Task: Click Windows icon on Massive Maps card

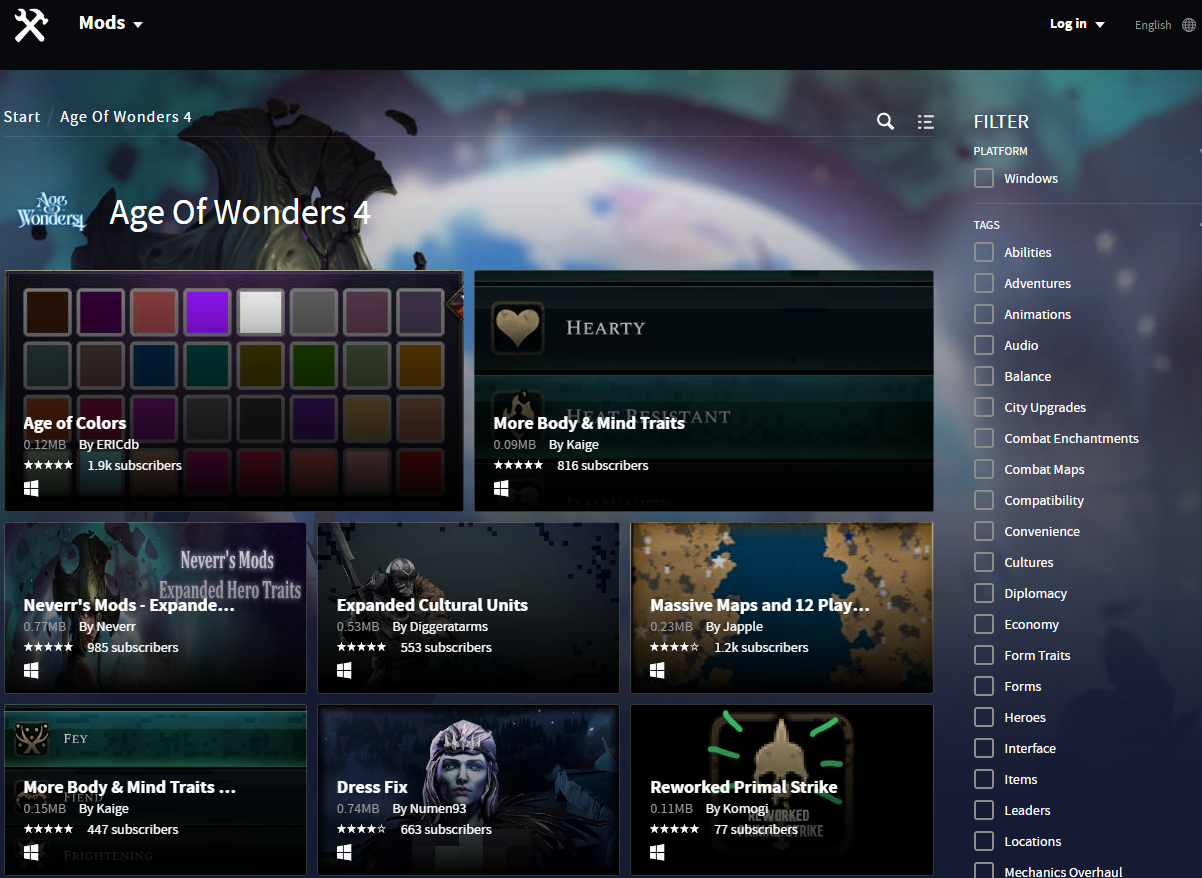Action: coord(657,670)
